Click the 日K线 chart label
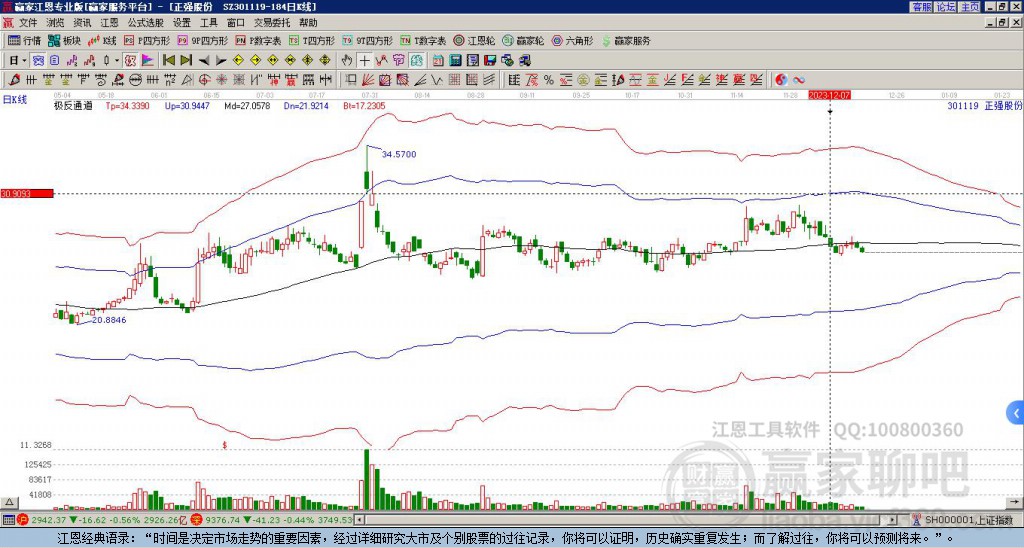Screen dimensions: 1024x548 15,100
